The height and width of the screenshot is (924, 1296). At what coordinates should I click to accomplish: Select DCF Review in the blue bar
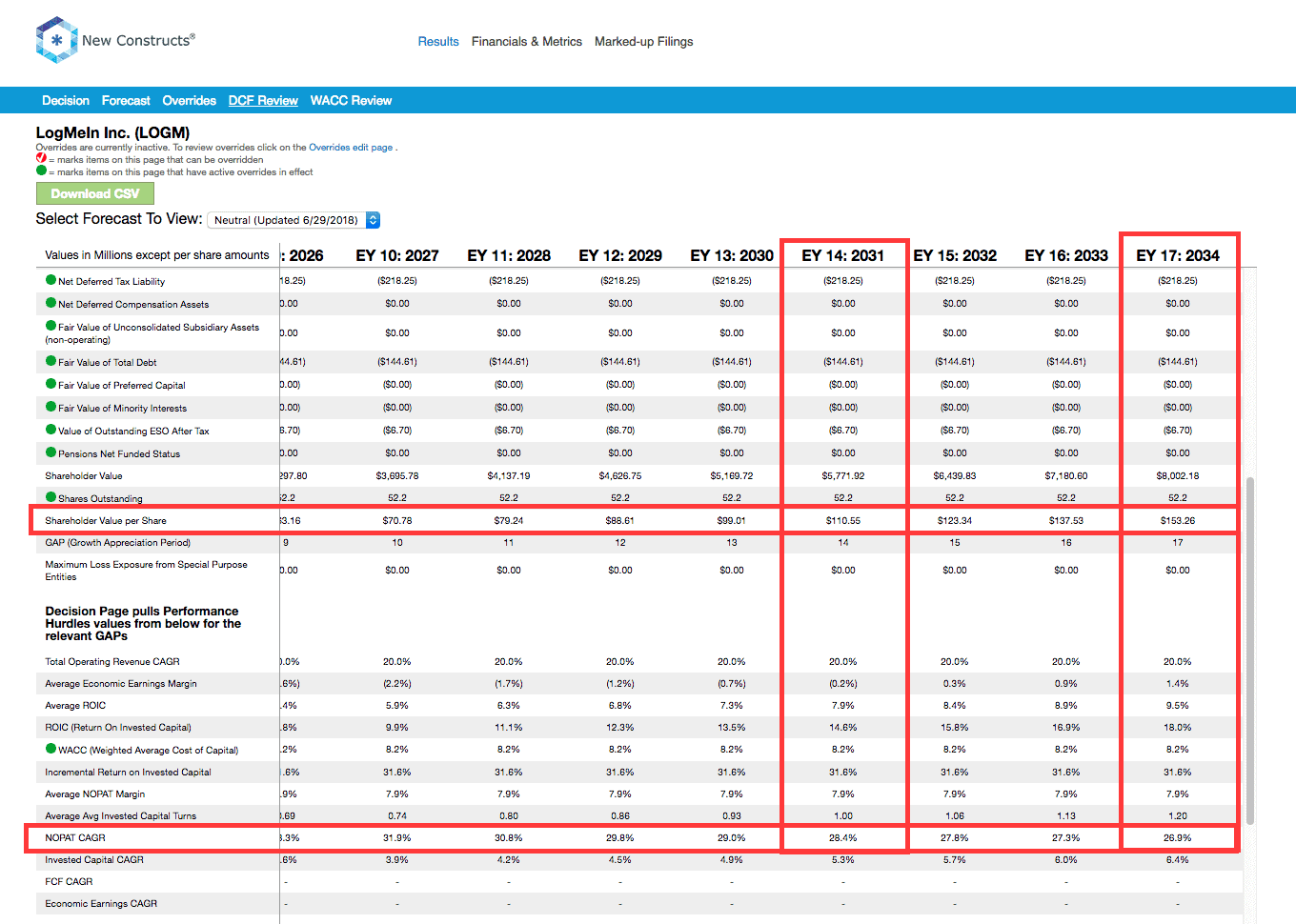(x=263, y=100)
